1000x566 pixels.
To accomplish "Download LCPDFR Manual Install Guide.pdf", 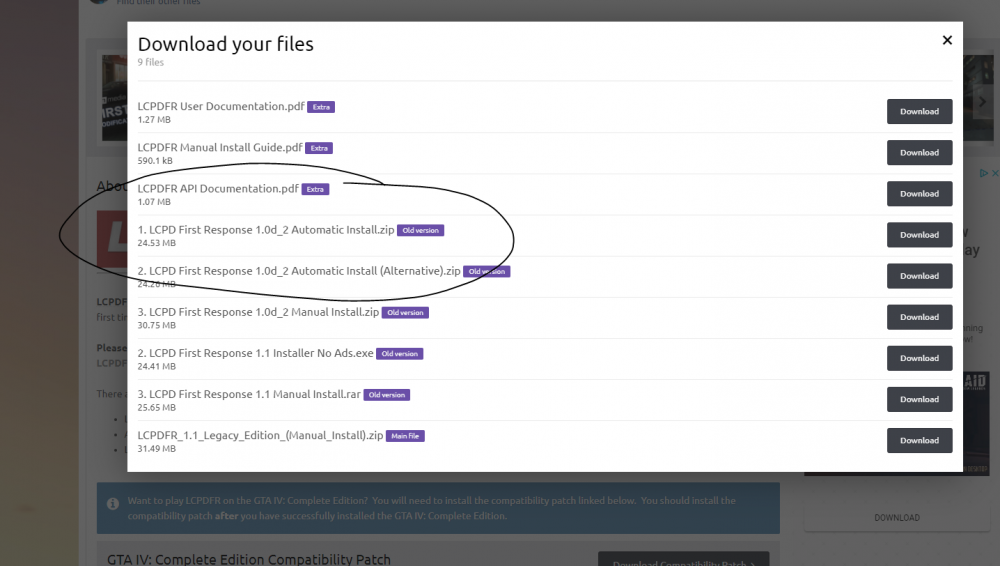I will 919,152.
